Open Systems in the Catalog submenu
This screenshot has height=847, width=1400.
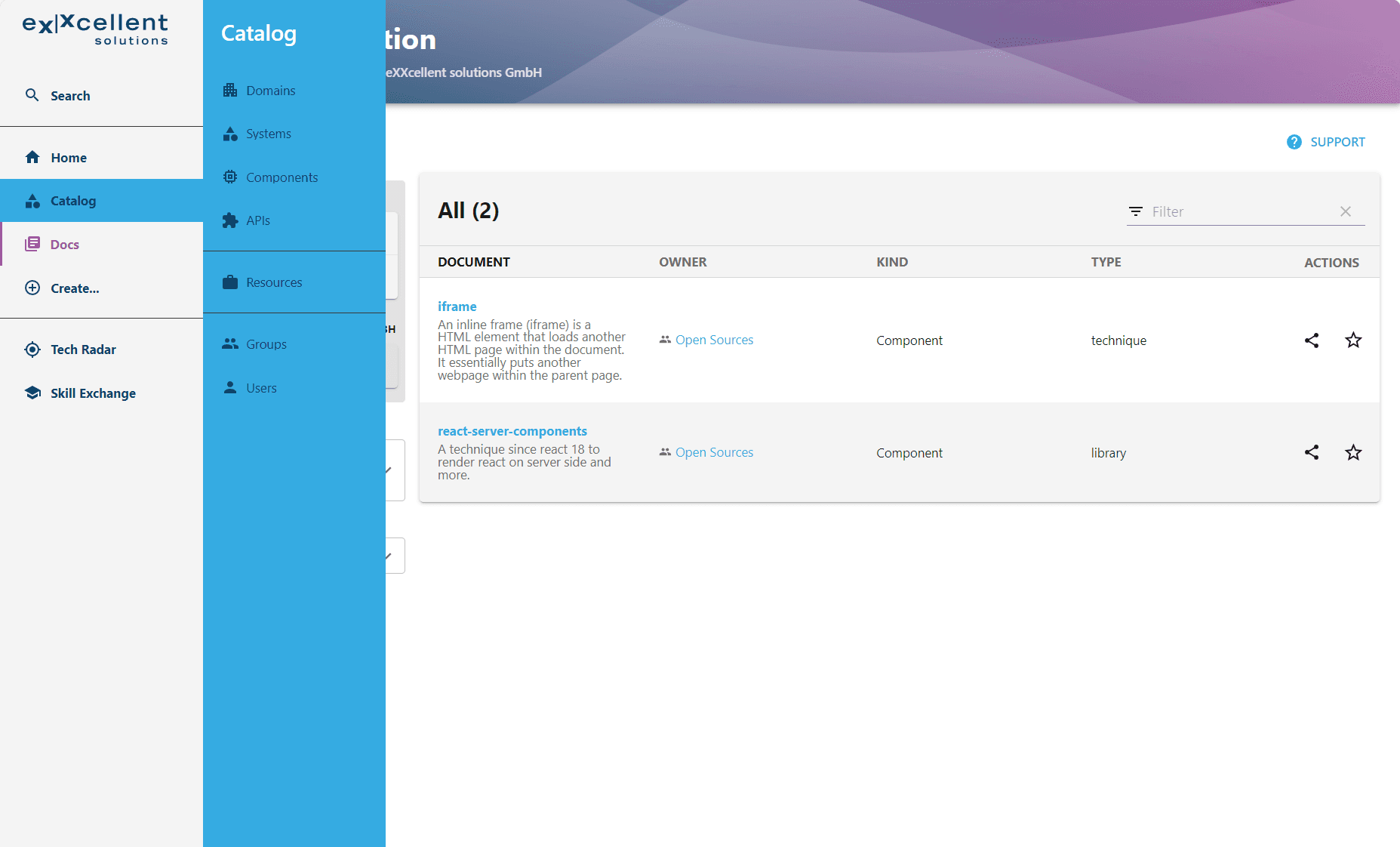click(x=294, y=134)
